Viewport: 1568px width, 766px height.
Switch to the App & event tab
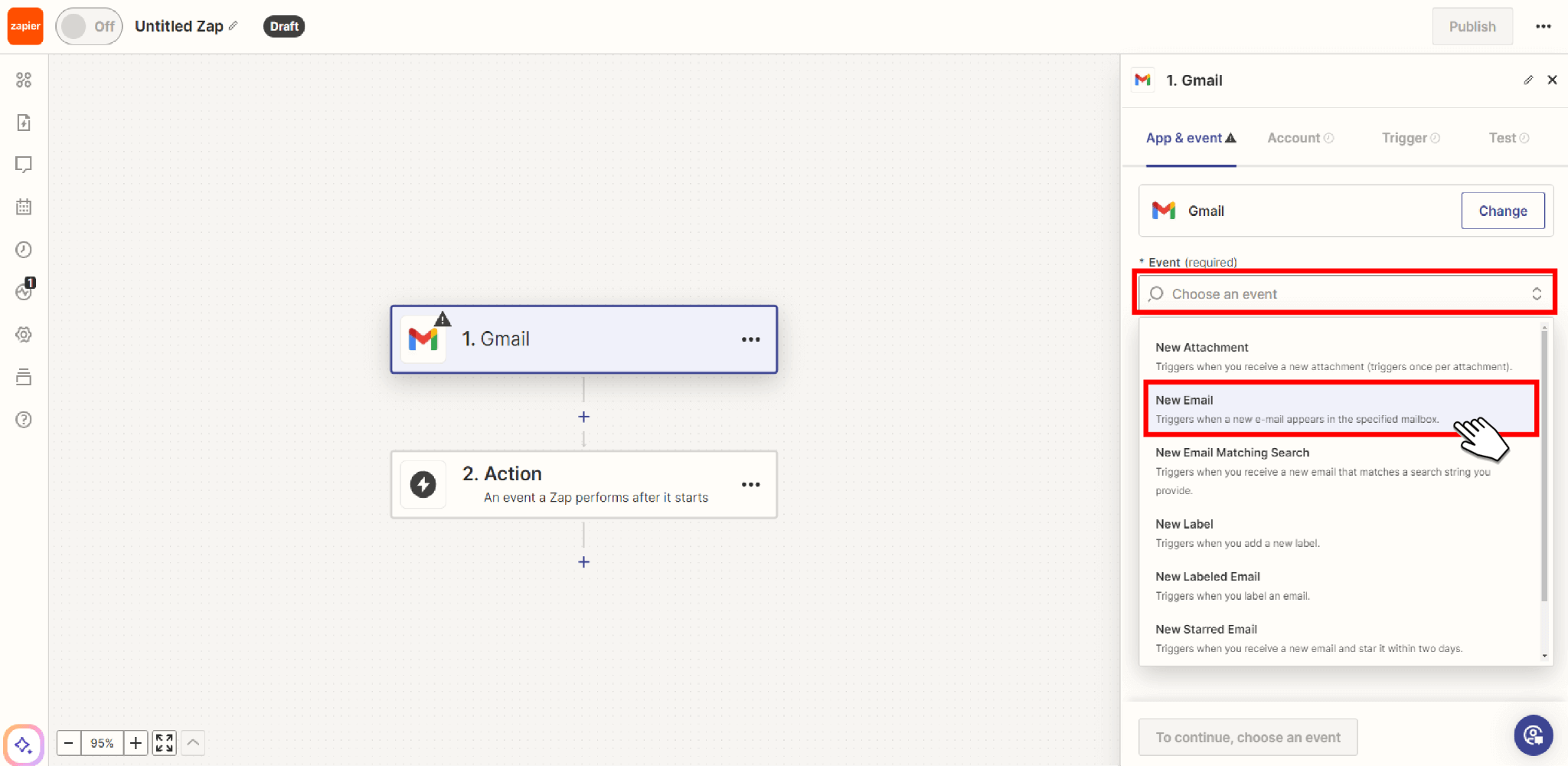click(1191, 138)
